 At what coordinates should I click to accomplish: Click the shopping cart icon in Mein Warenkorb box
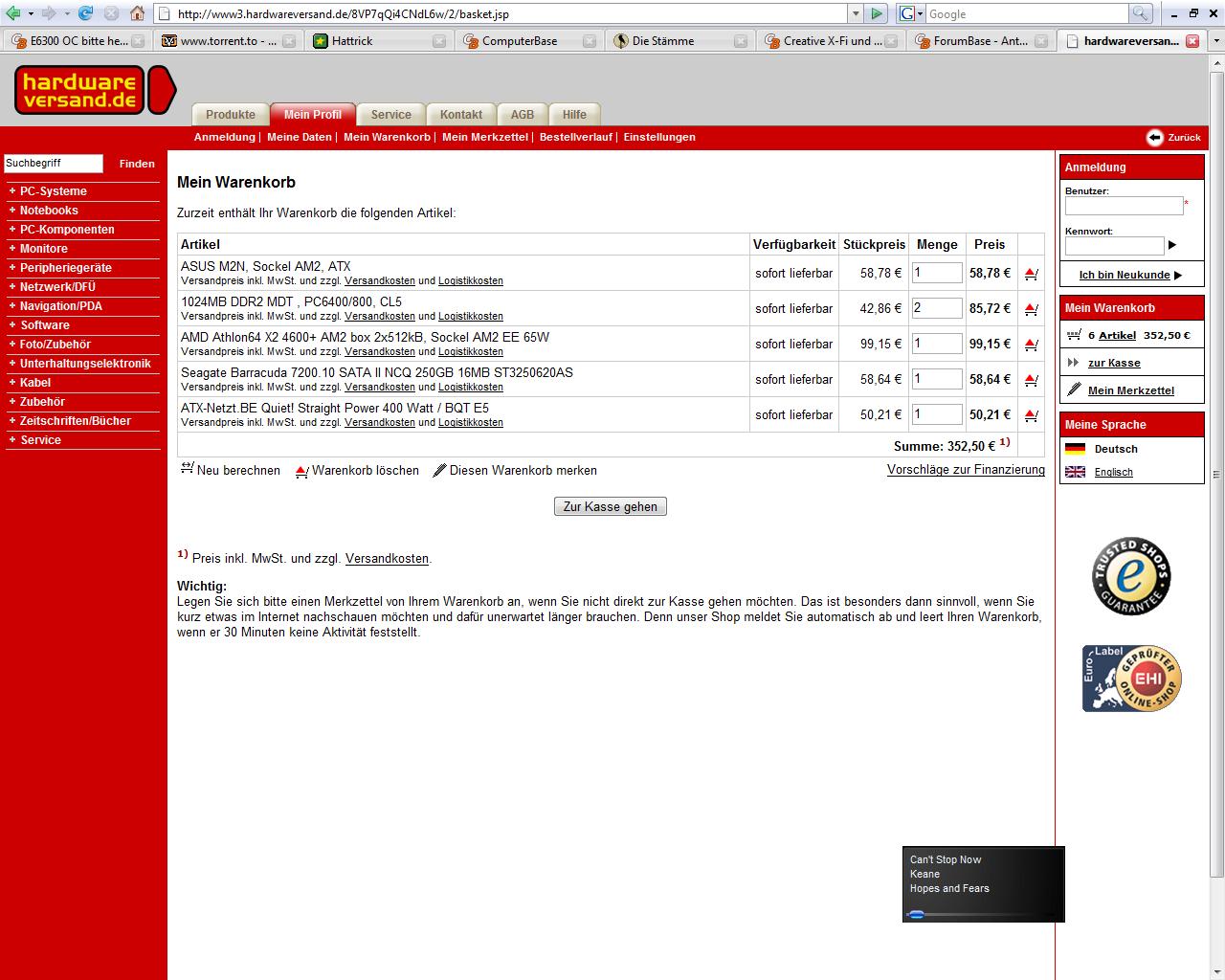(1073, 335)
